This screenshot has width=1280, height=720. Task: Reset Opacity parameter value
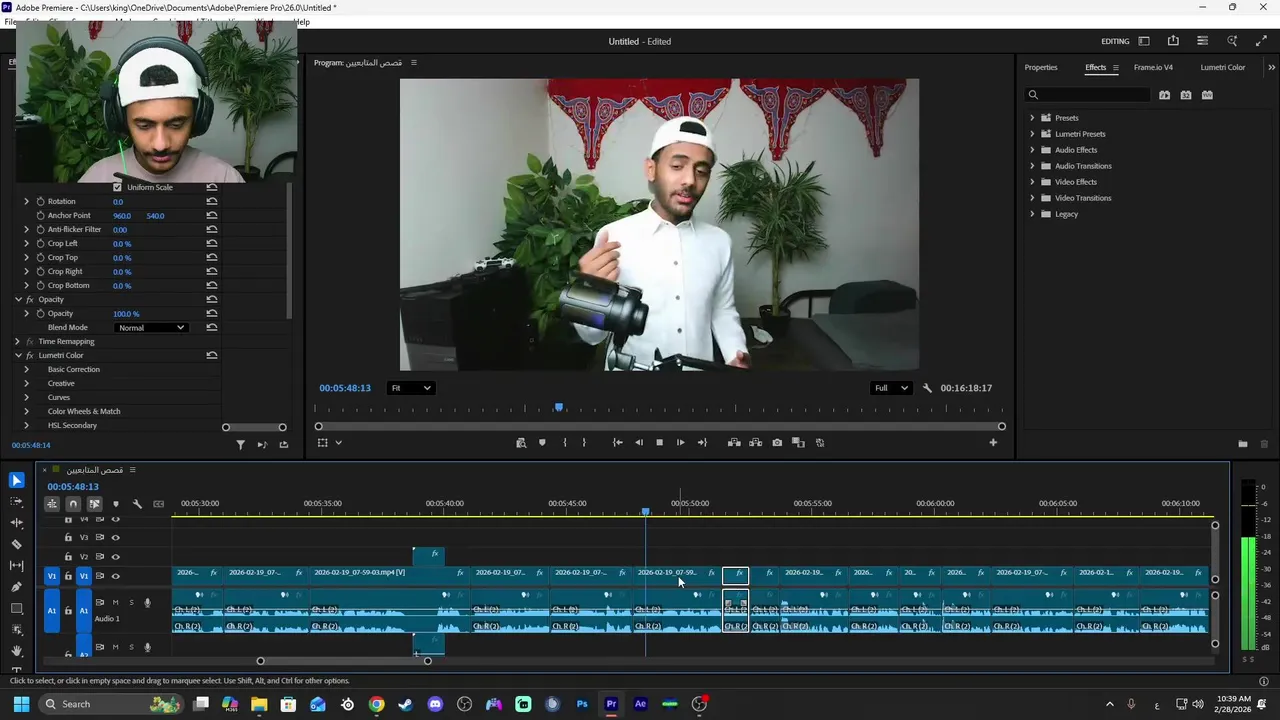pyautogui.click(x=211, y=313)
